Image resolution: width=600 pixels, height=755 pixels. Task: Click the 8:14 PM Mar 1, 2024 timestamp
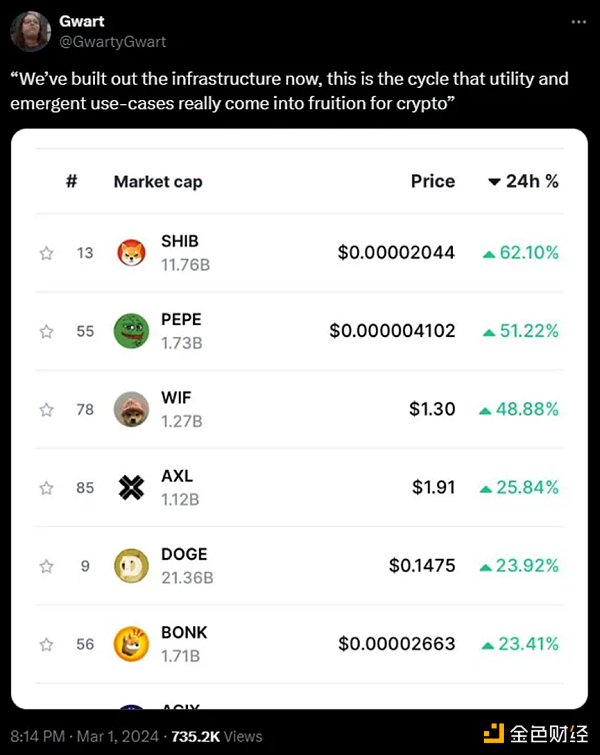pos(86,737)
